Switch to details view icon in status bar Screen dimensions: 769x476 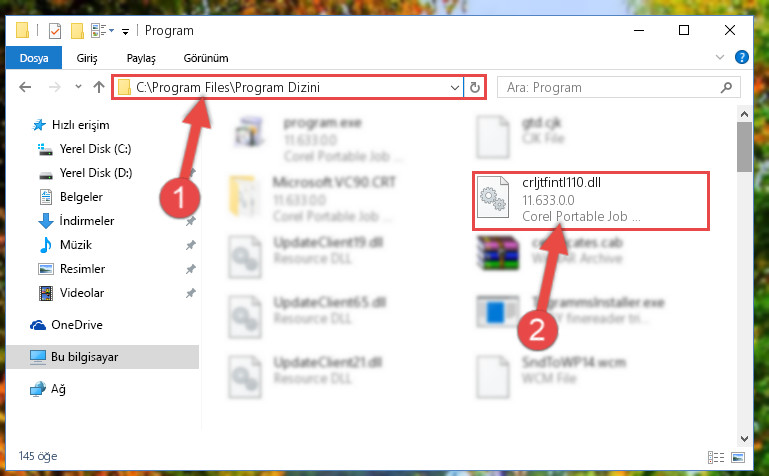click(x=716, y=457)
